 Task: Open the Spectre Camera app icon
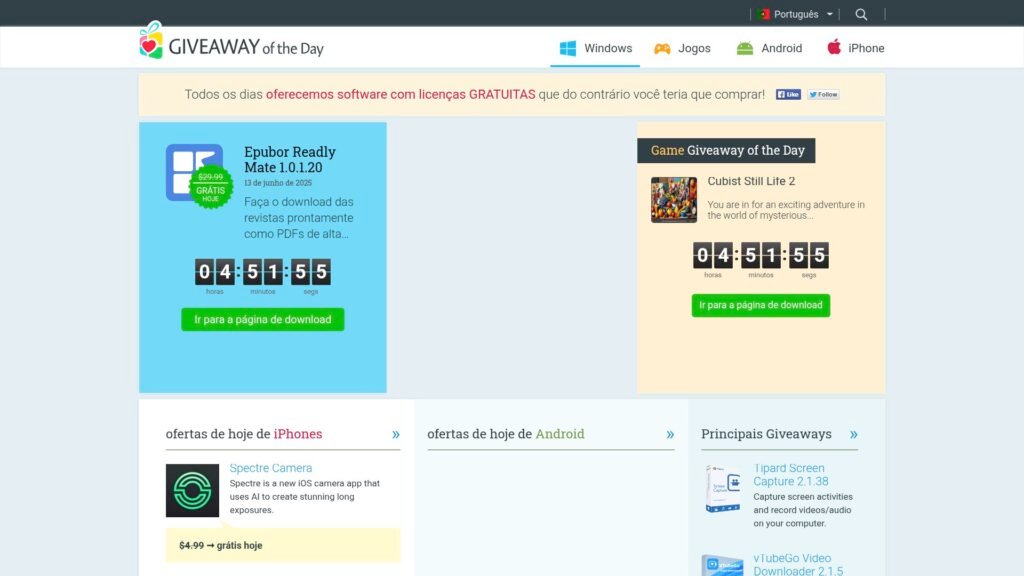pos(192,490)
